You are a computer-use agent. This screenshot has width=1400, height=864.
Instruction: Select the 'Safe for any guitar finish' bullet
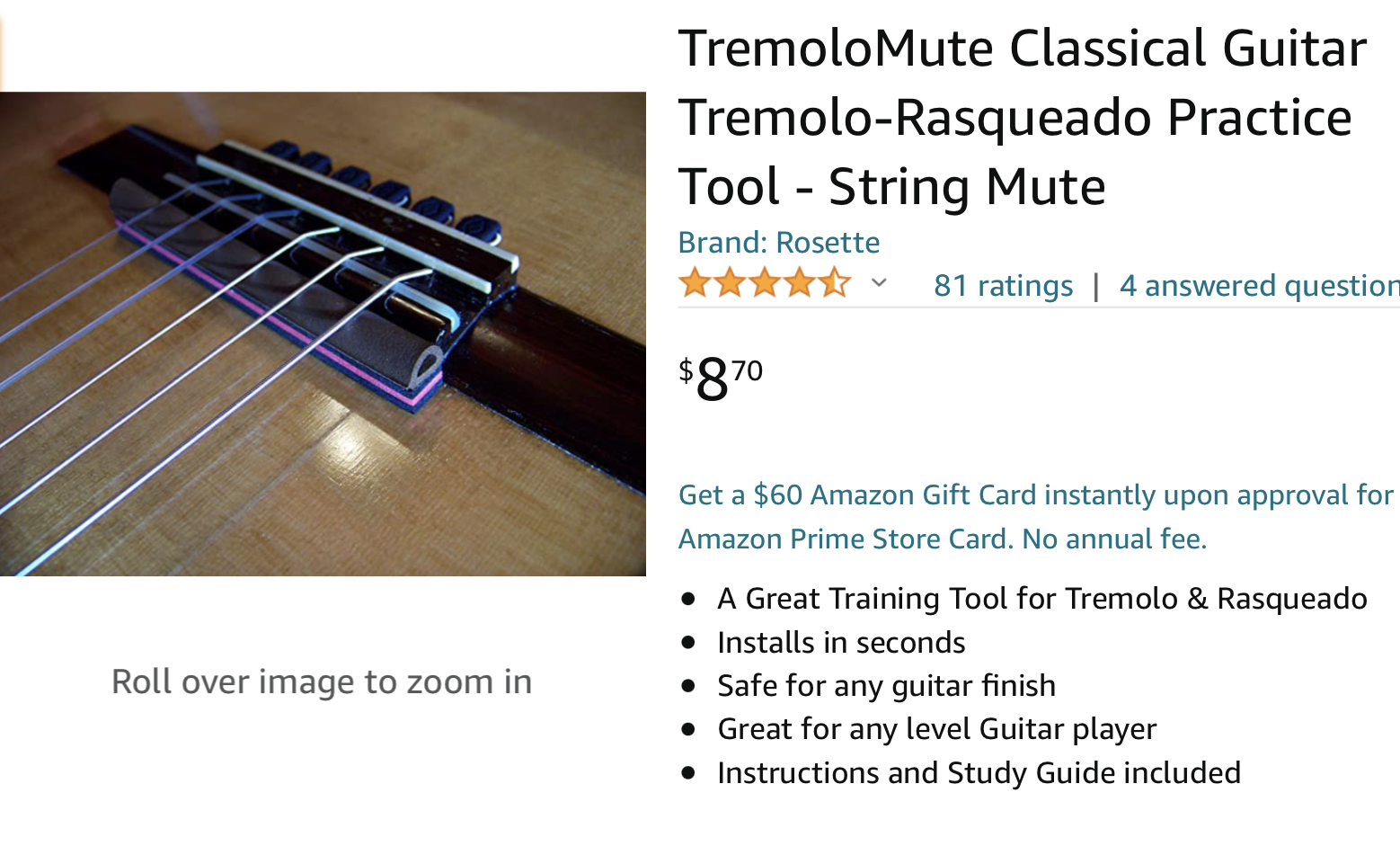pos(886,686)
